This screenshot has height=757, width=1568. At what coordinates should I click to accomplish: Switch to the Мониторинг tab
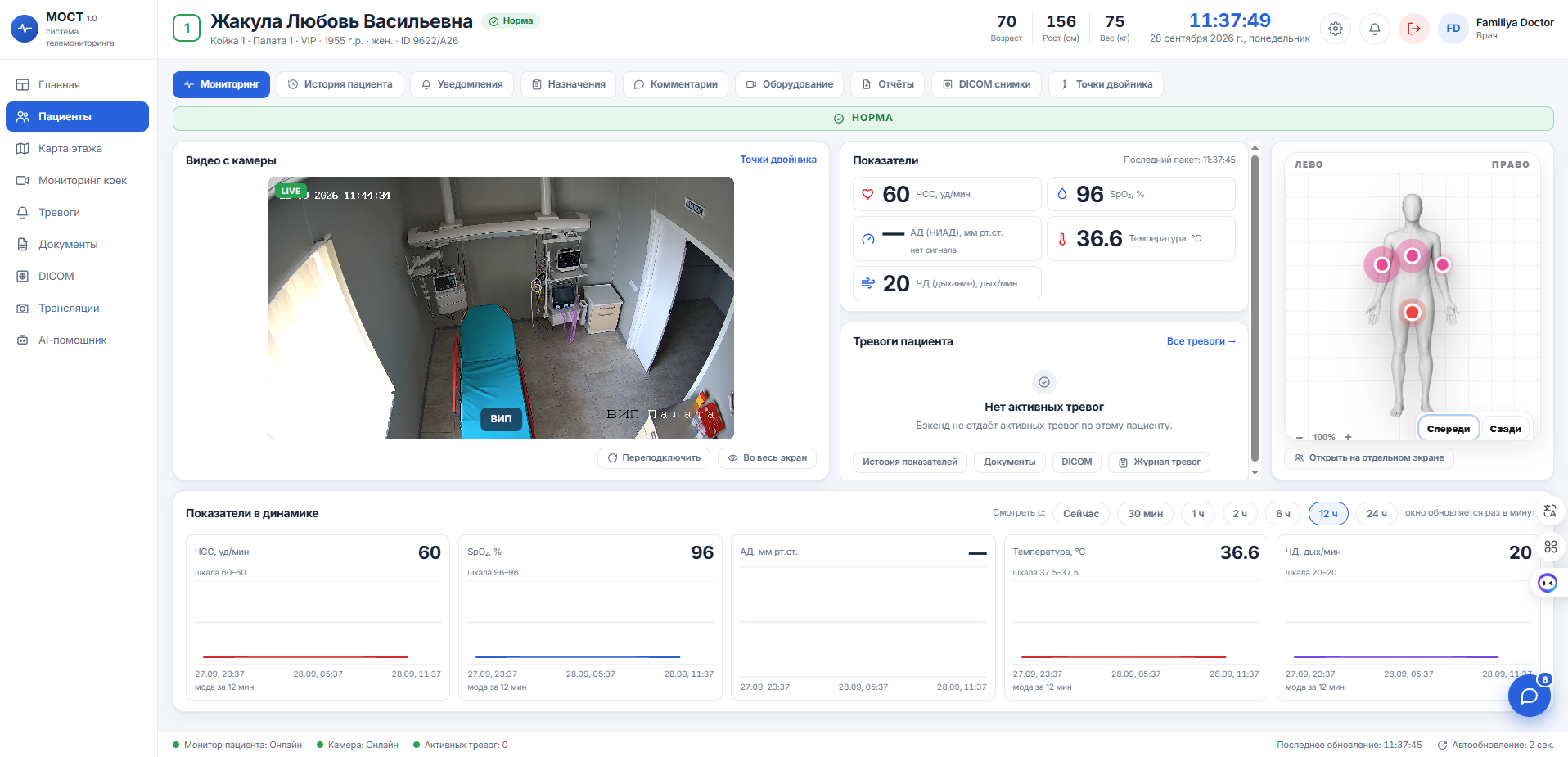pyautogui.click(x=221, y=84)
